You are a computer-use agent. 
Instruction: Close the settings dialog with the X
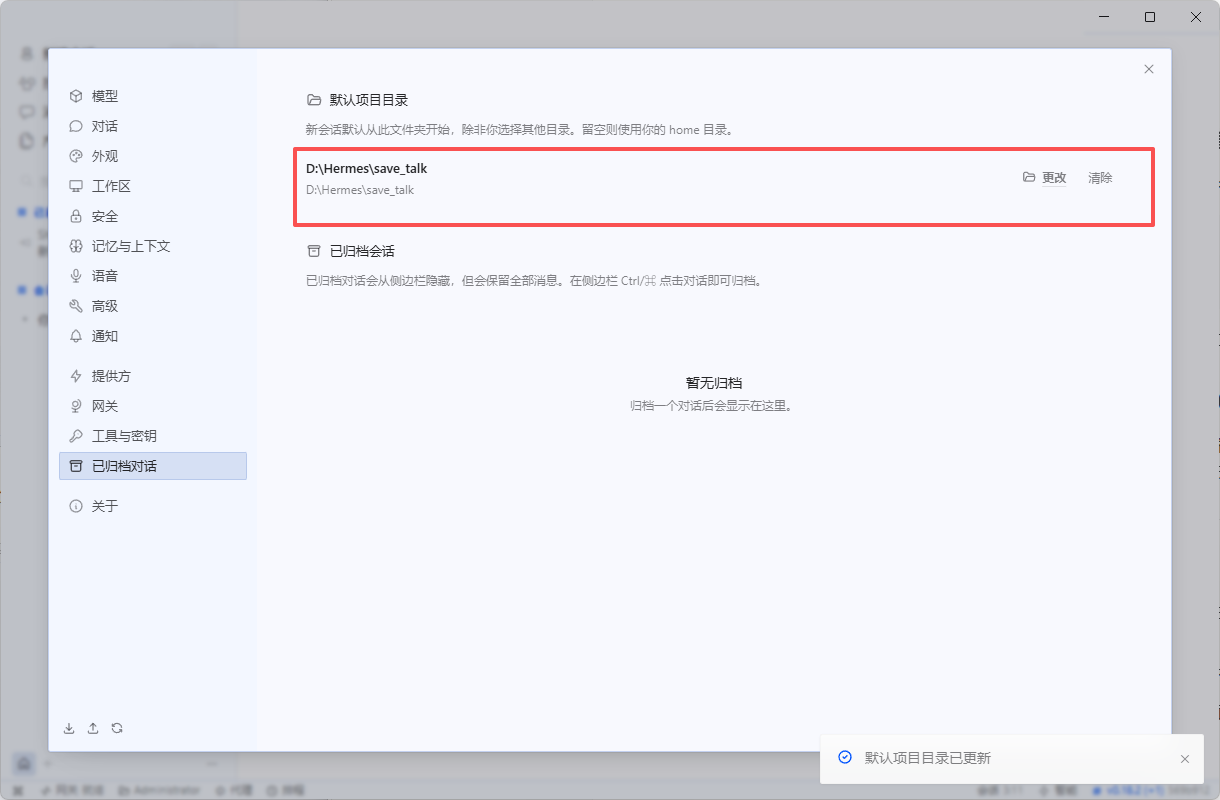click(1149, 69)
